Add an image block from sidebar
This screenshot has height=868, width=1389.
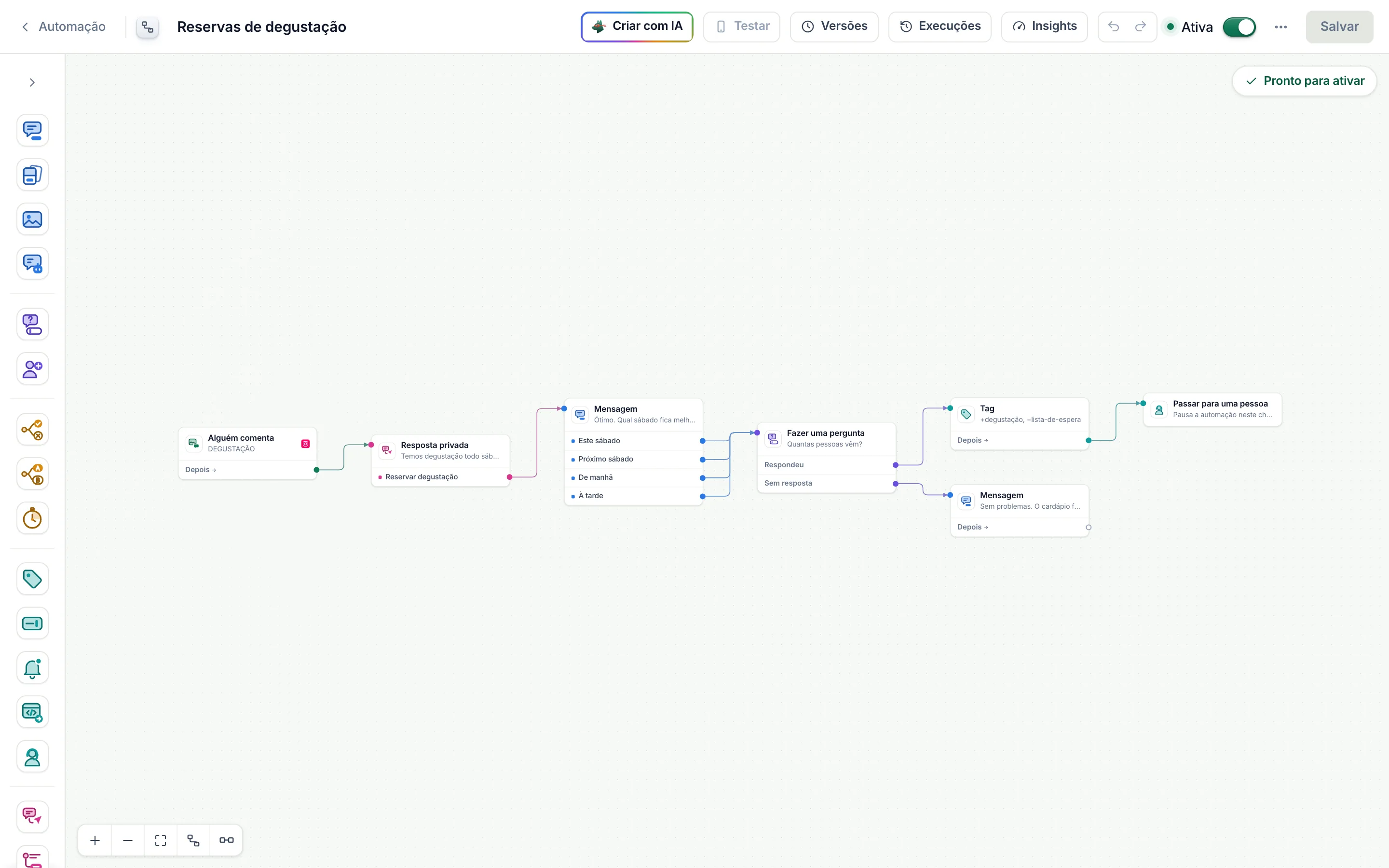pos(33,219)
